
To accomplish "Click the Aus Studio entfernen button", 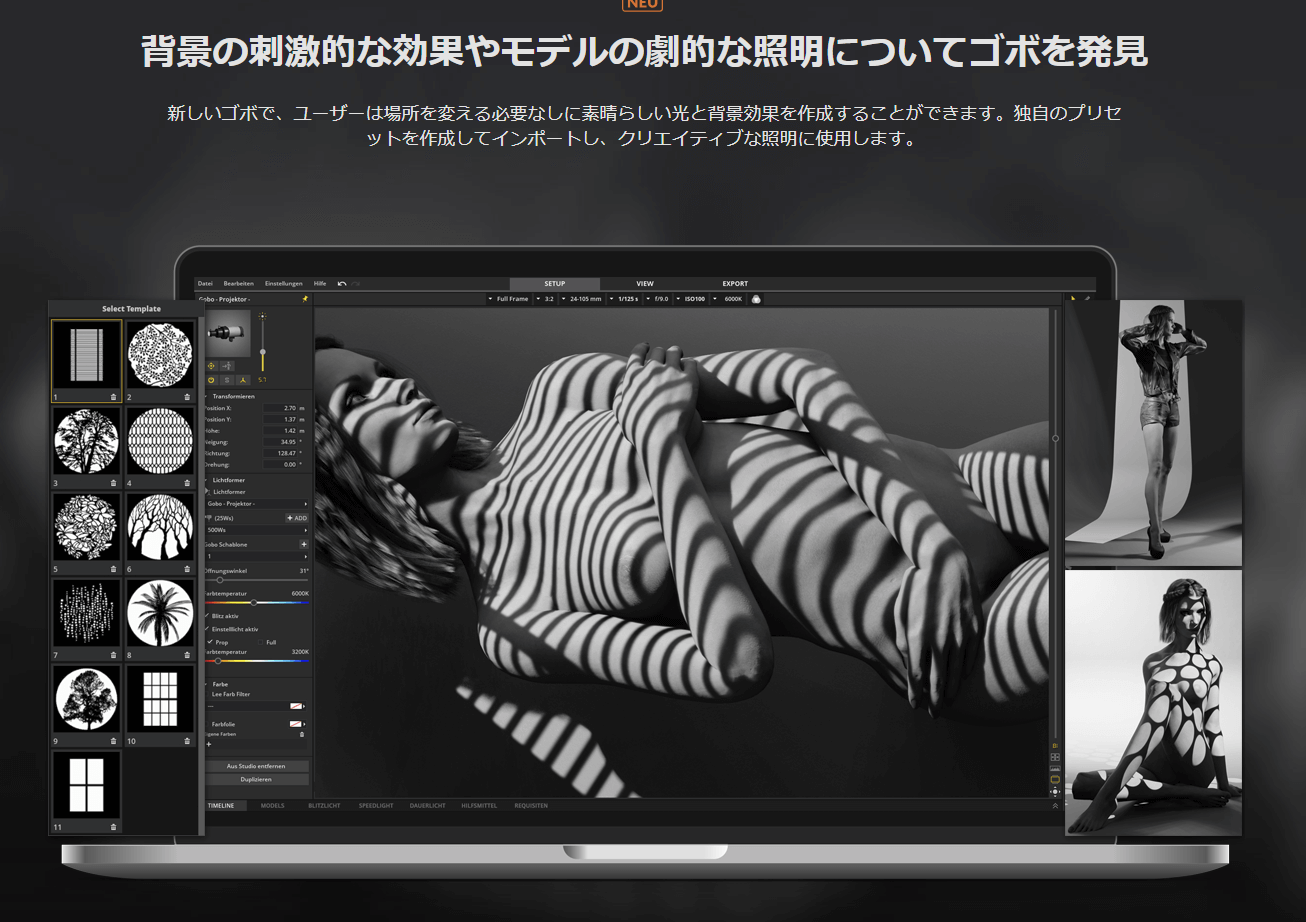I will click(256, 766).
